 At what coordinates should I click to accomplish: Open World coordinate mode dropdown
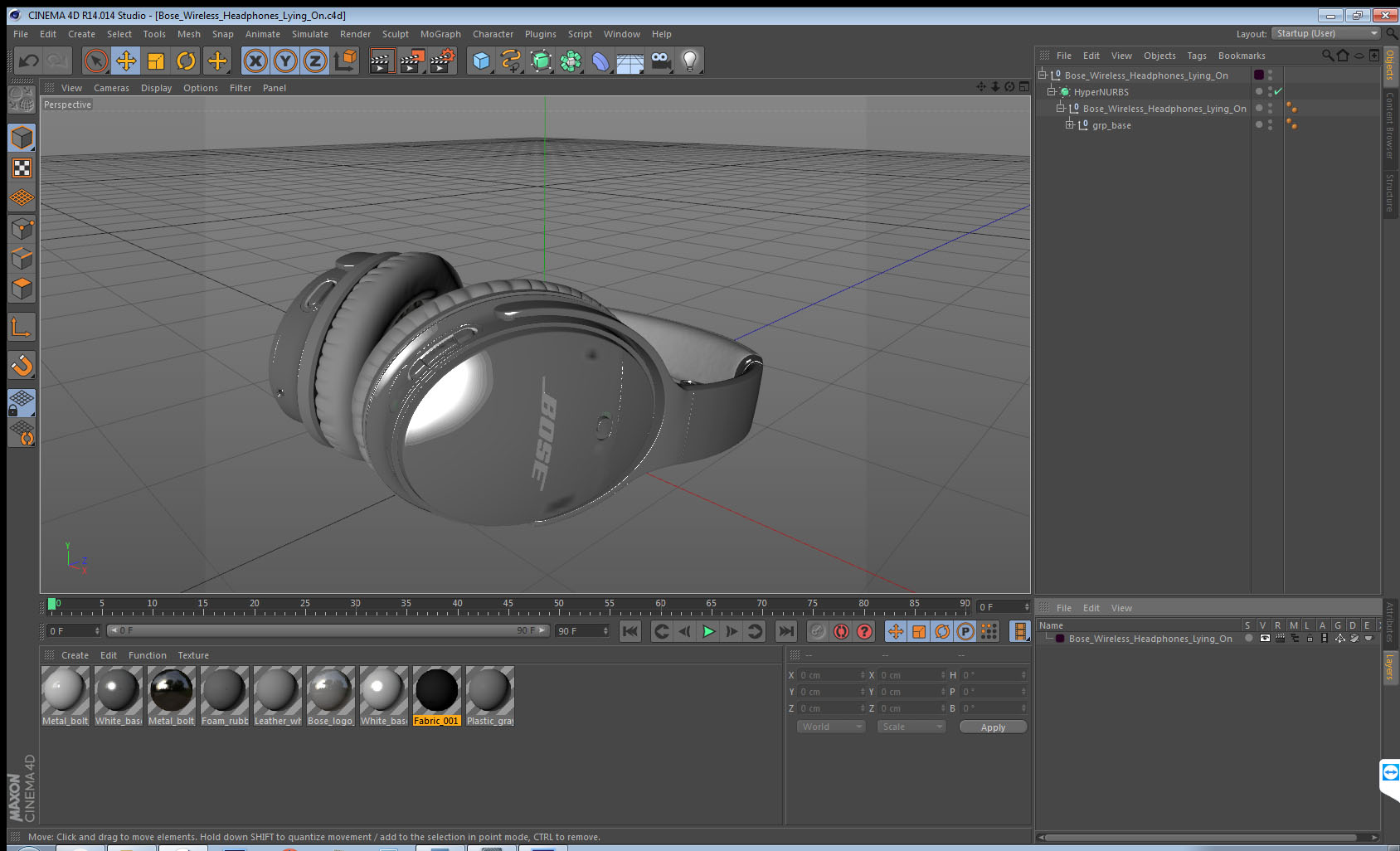tap(831, 727)
